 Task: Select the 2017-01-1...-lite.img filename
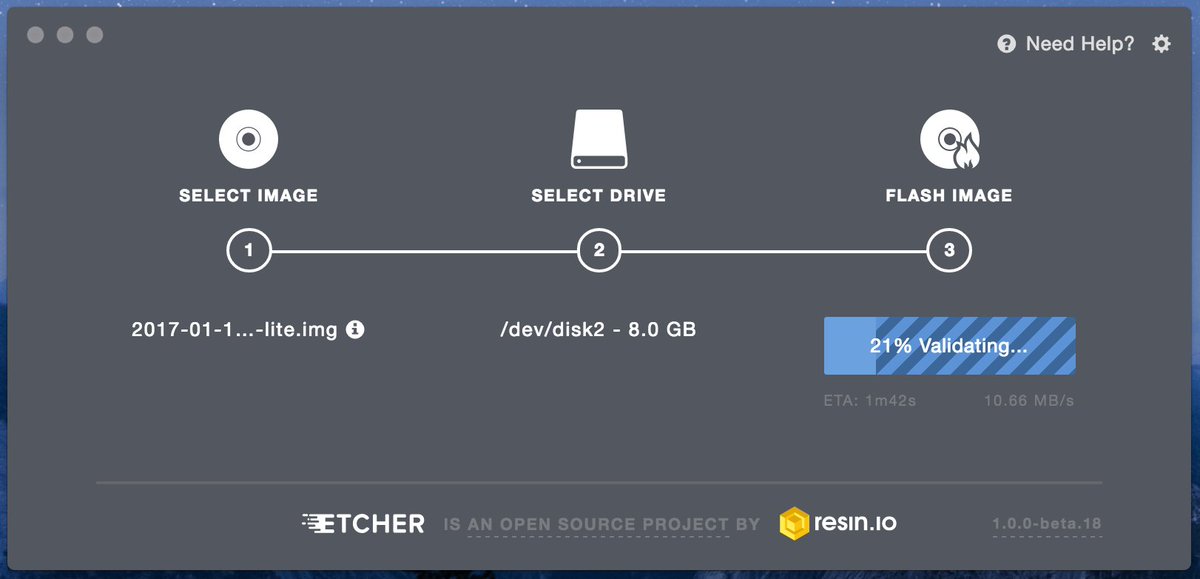coord(237,329)
